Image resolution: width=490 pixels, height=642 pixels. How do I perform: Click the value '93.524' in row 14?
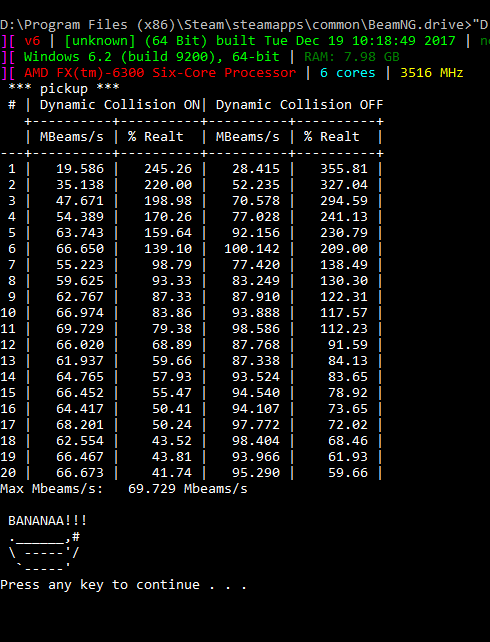pyautogui.click(x=256, y=376)
